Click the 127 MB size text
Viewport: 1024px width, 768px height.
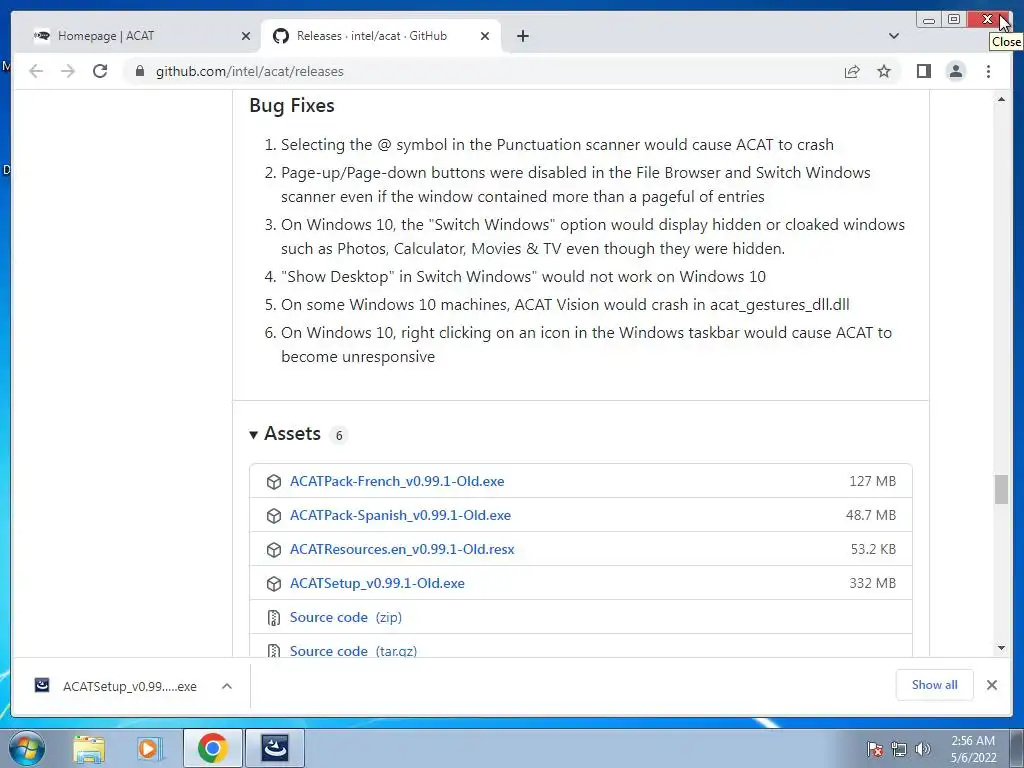pos(872,481)
